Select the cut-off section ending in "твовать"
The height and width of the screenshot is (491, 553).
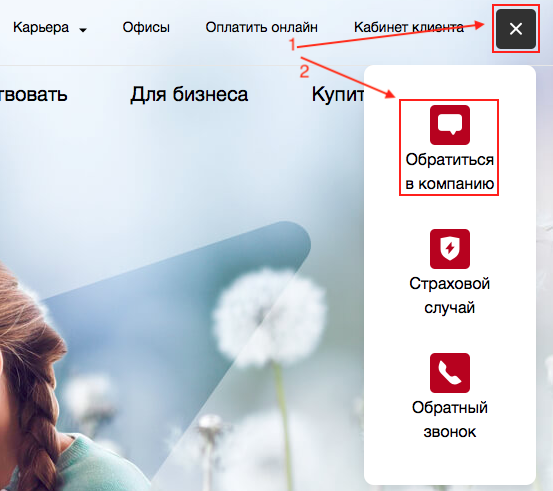tap(34, 95)
